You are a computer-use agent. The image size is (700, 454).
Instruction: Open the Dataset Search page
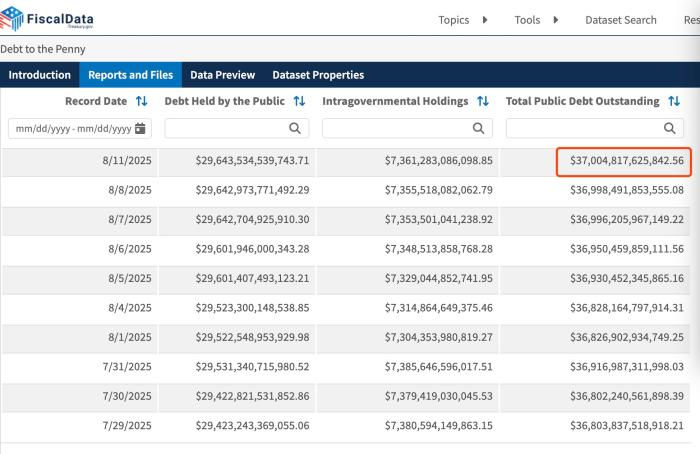pos(620,20)
